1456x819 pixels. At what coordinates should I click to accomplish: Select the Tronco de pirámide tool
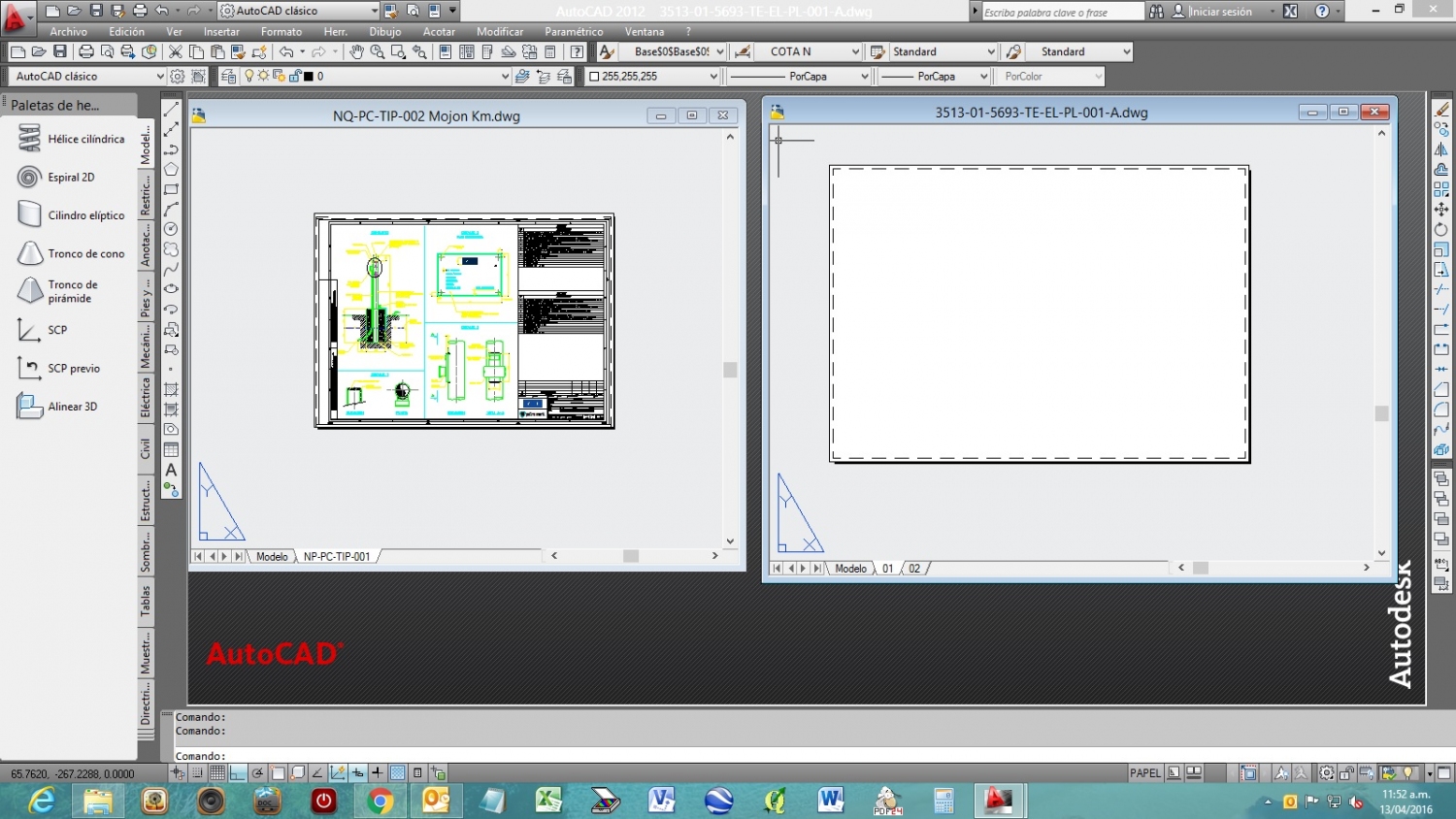[58, 291]
